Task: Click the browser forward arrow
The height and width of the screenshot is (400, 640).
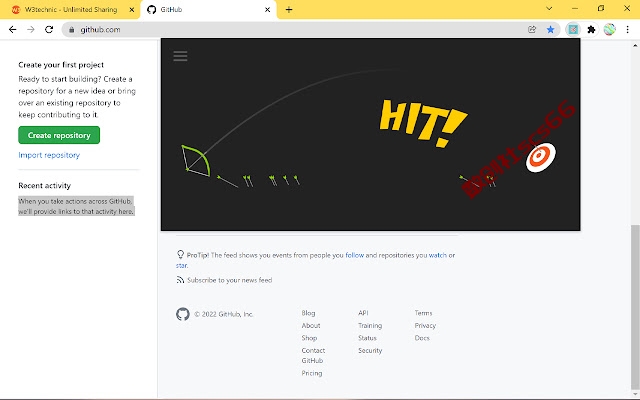Action: click(31, 29)
